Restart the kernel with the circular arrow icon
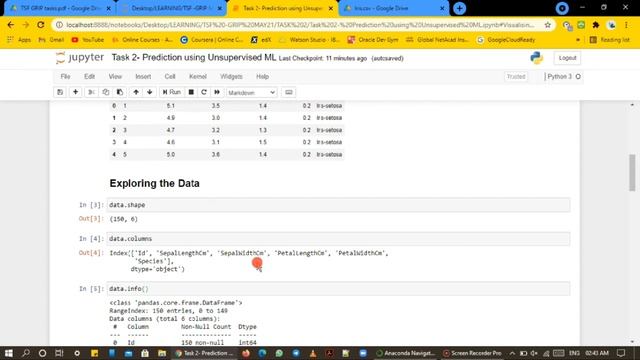Viewport: 640px width, 360px height. 204,92
